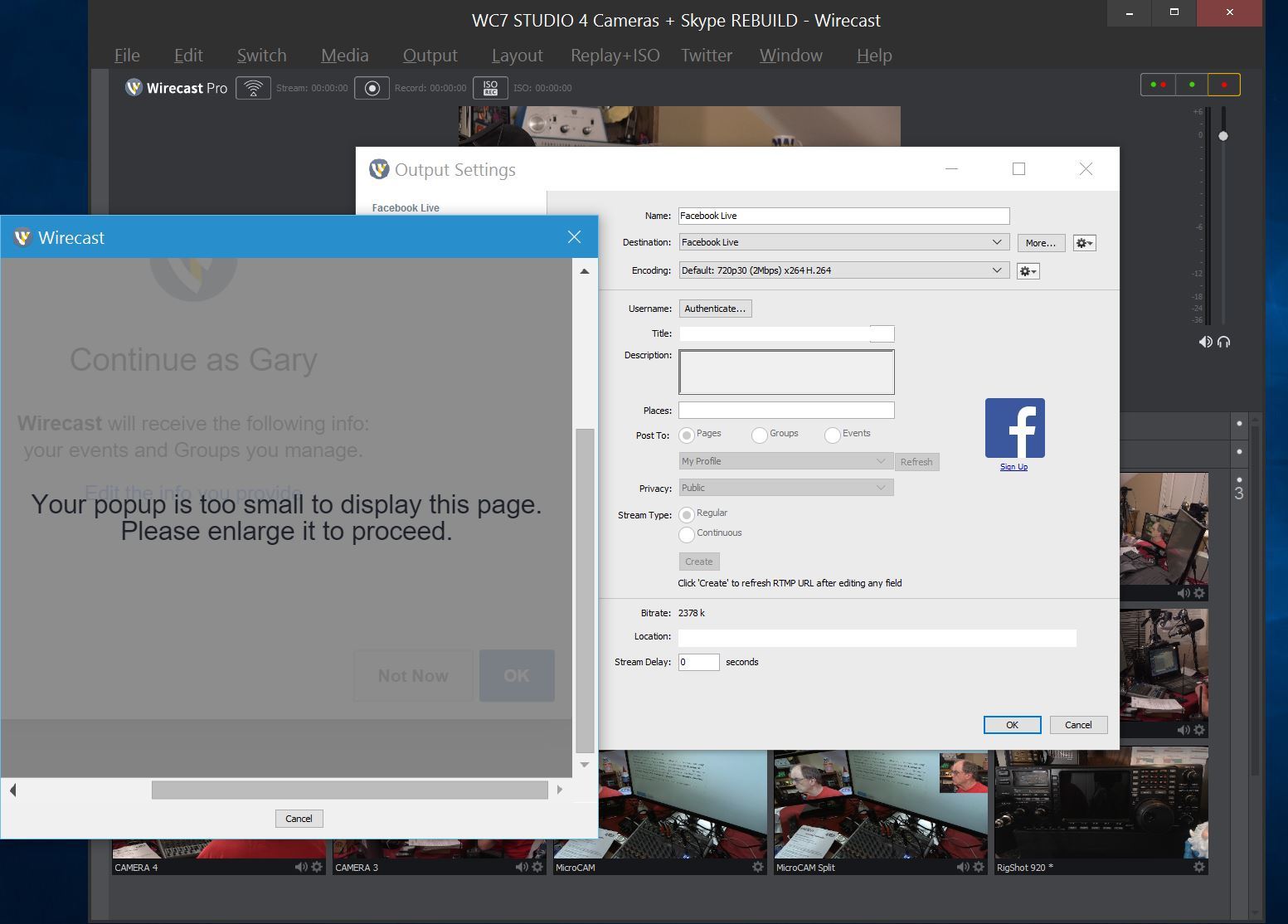
Task: Mute audio on CAMERA 4 shot
Action: click(300, 868)
